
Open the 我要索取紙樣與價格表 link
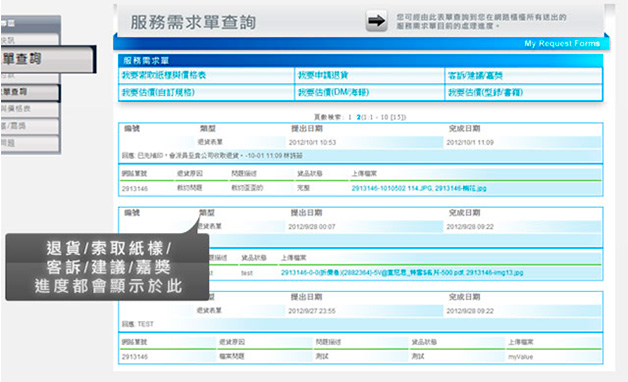point(164,75)
